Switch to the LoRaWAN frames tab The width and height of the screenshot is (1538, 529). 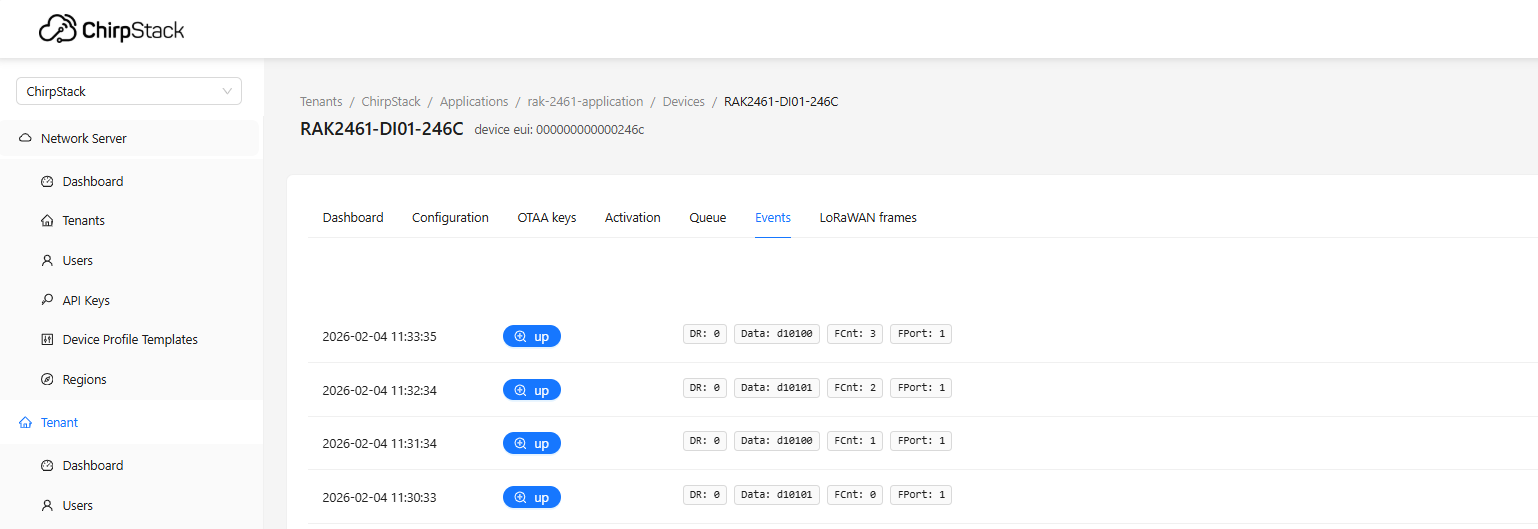(x=867, y=218)
